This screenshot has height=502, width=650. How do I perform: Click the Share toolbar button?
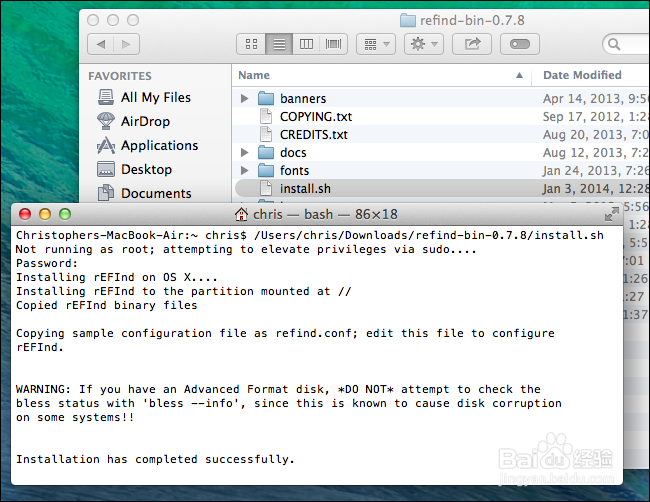pos(472,44)
